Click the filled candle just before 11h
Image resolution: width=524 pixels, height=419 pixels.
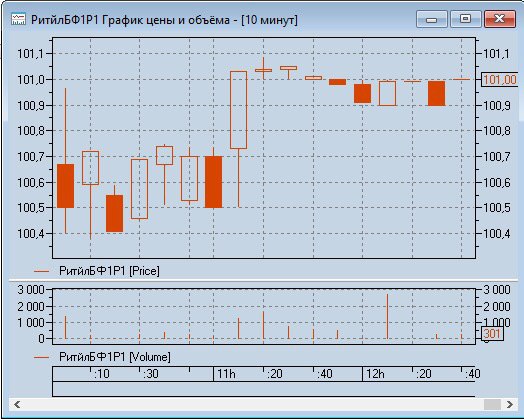[x=214, y=182]
